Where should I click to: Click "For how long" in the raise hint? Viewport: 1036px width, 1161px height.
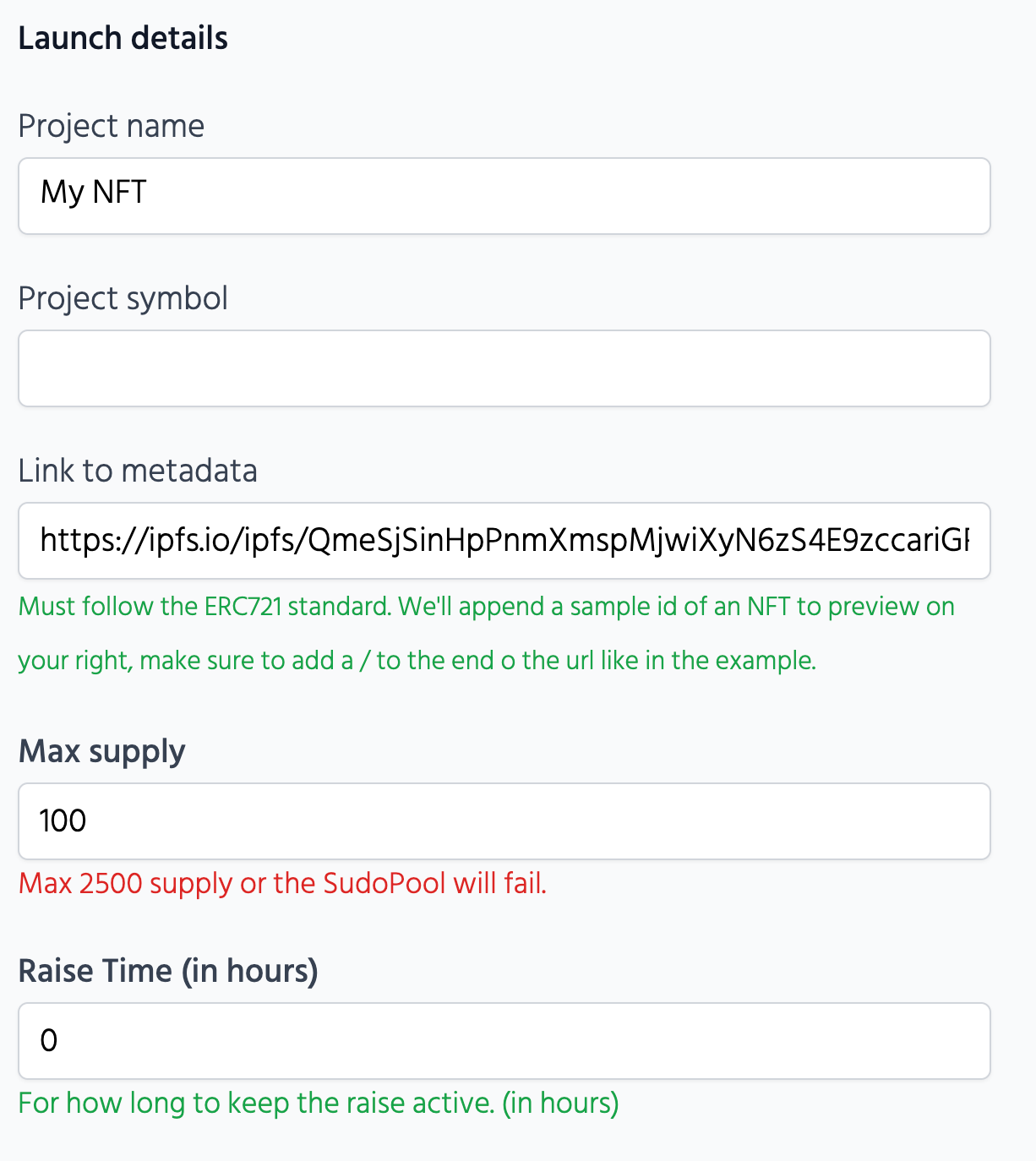(x=101, y=1104)
